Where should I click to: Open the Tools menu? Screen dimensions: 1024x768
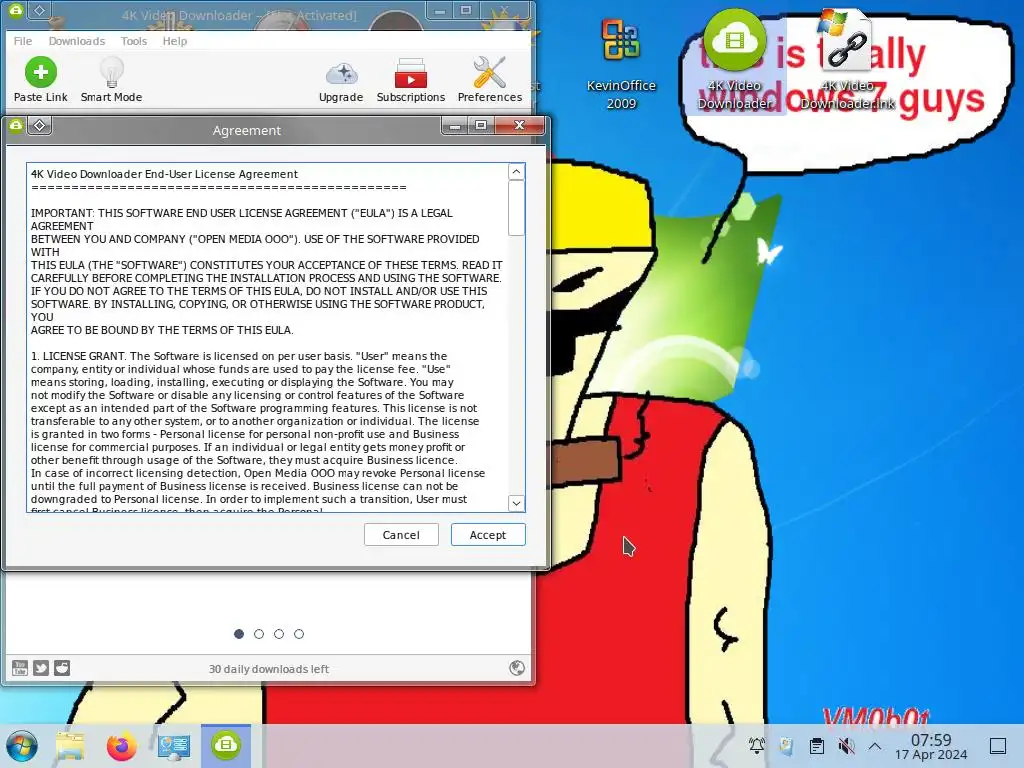point(134,40)
